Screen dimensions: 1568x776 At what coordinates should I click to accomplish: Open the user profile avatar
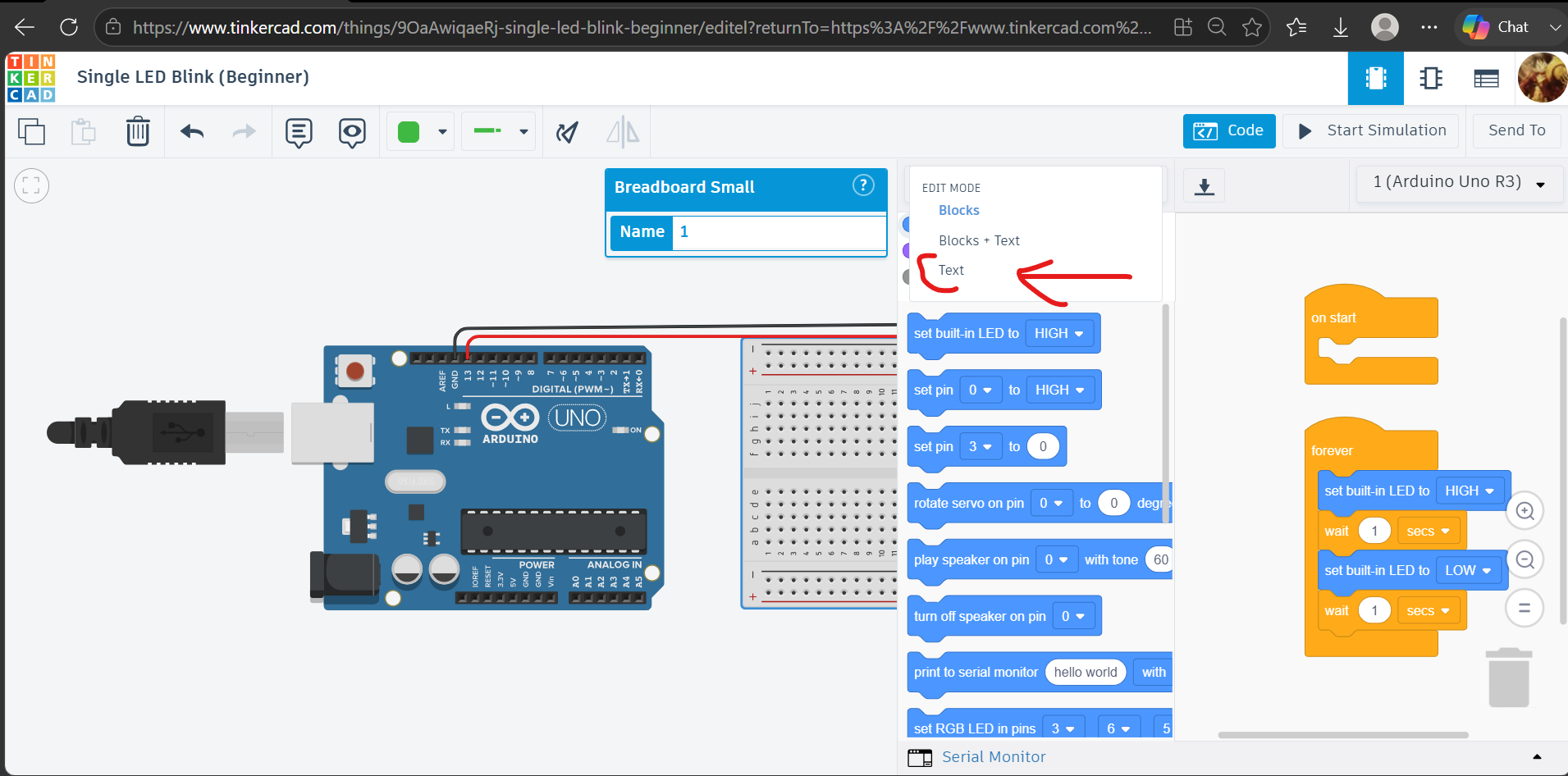pos(1543,78)
